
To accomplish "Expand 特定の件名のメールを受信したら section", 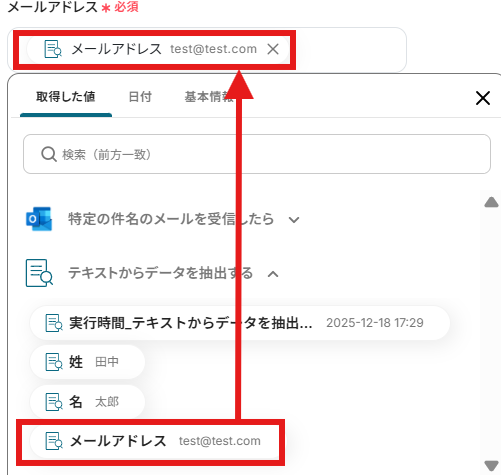I will coord(163,219).
